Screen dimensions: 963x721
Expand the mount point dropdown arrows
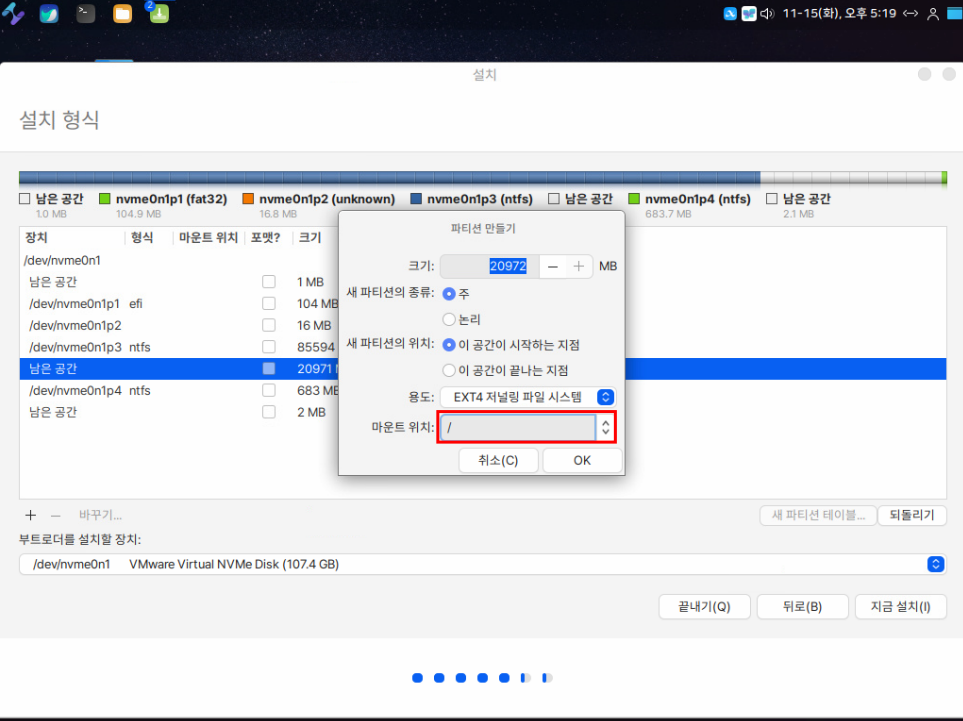coord(605,428)
